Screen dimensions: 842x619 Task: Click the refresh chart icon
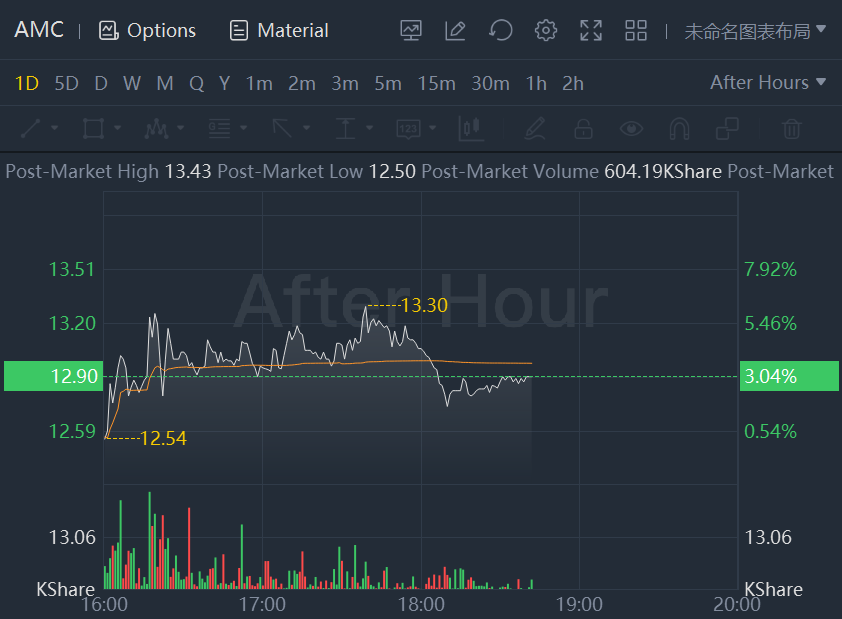tap(500, 30)
